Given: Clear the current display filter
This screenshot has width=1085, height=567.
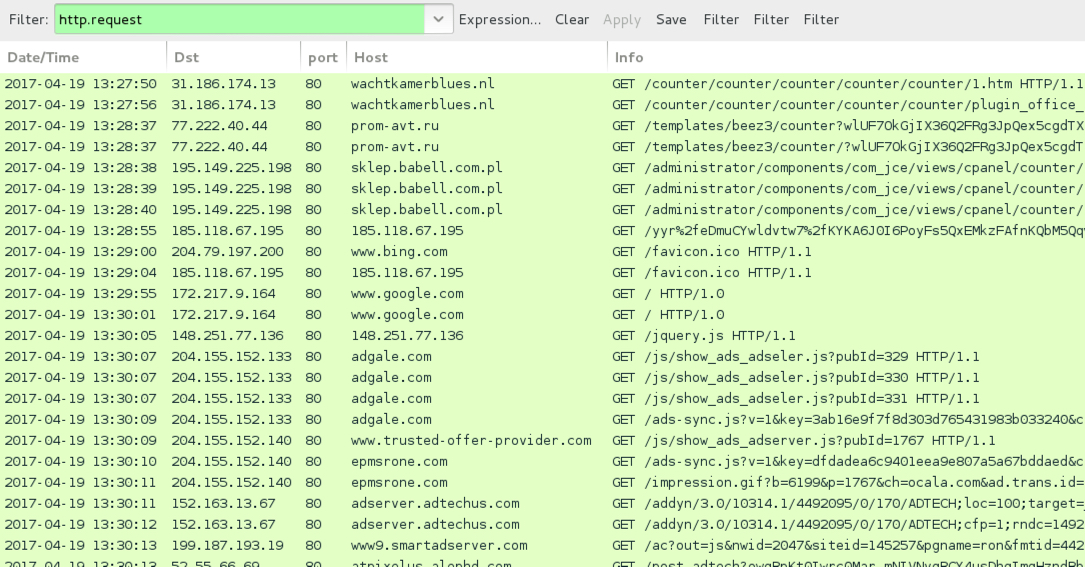Looking at the screenshot, I should tap(572, 19).
